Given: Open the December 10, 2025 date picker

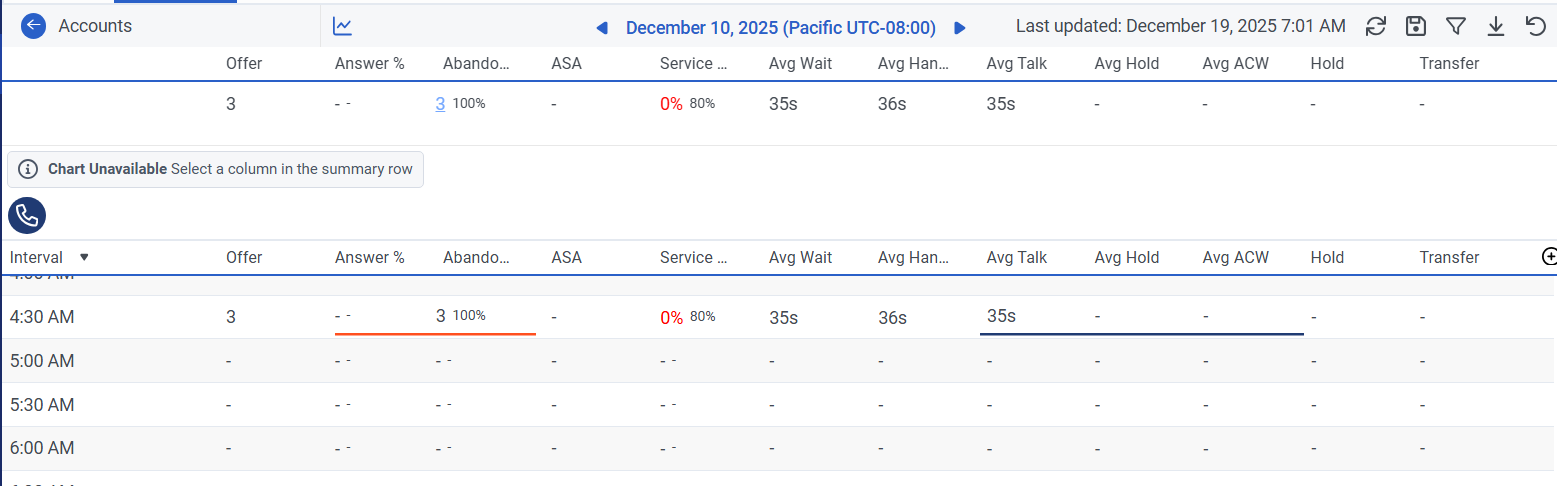Looking at the screenshot, I should (780, 28).
